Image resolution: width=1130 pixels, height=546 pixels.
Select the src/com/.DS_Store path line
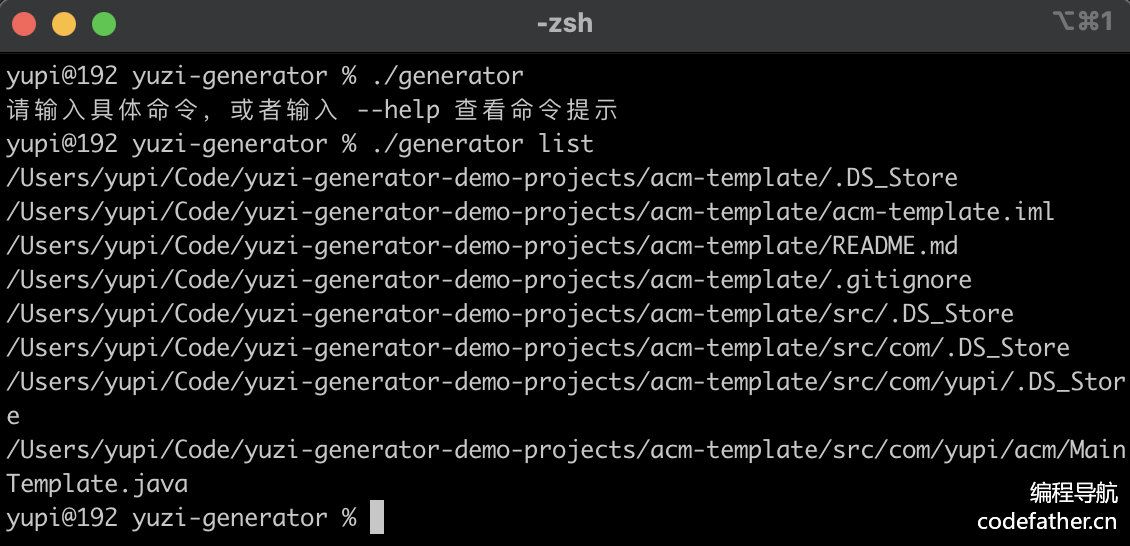(537, 348)
